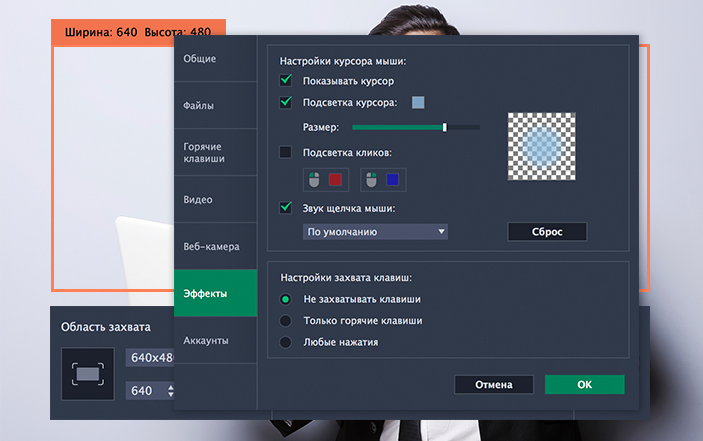Image resolution: width=703 pixels, height=441 pixels.
Task: Pick the cursor highlight color swatch
Action: coord(418,102)
